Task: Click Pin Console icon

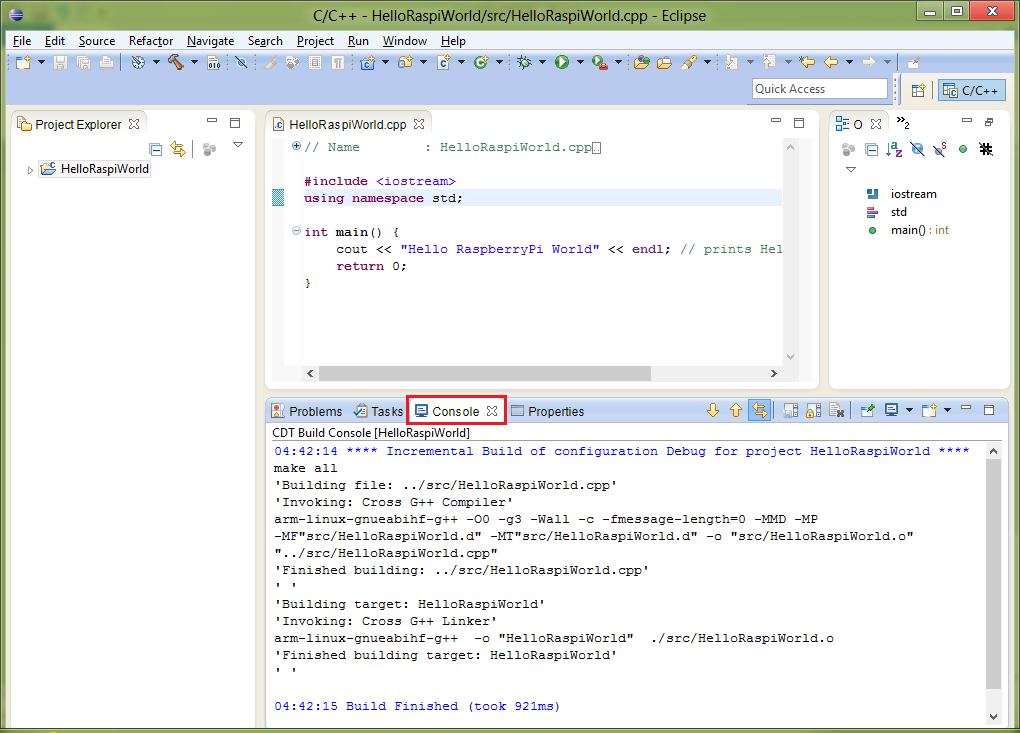Action: click(867, 410)
